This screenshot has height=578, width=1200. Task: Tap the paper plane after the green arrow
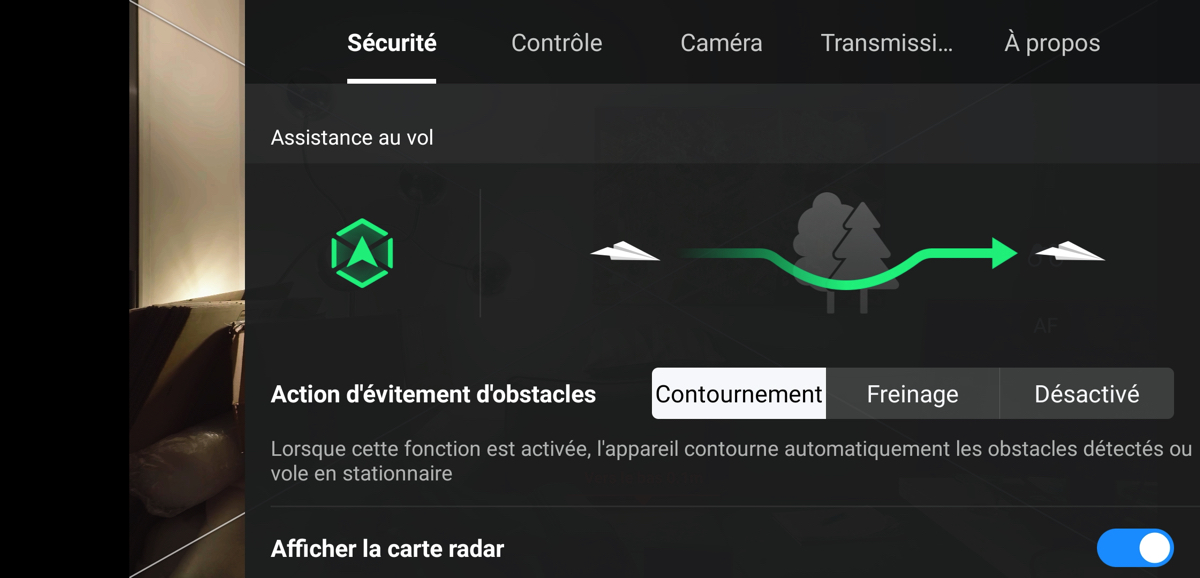tap(1069, 250)
